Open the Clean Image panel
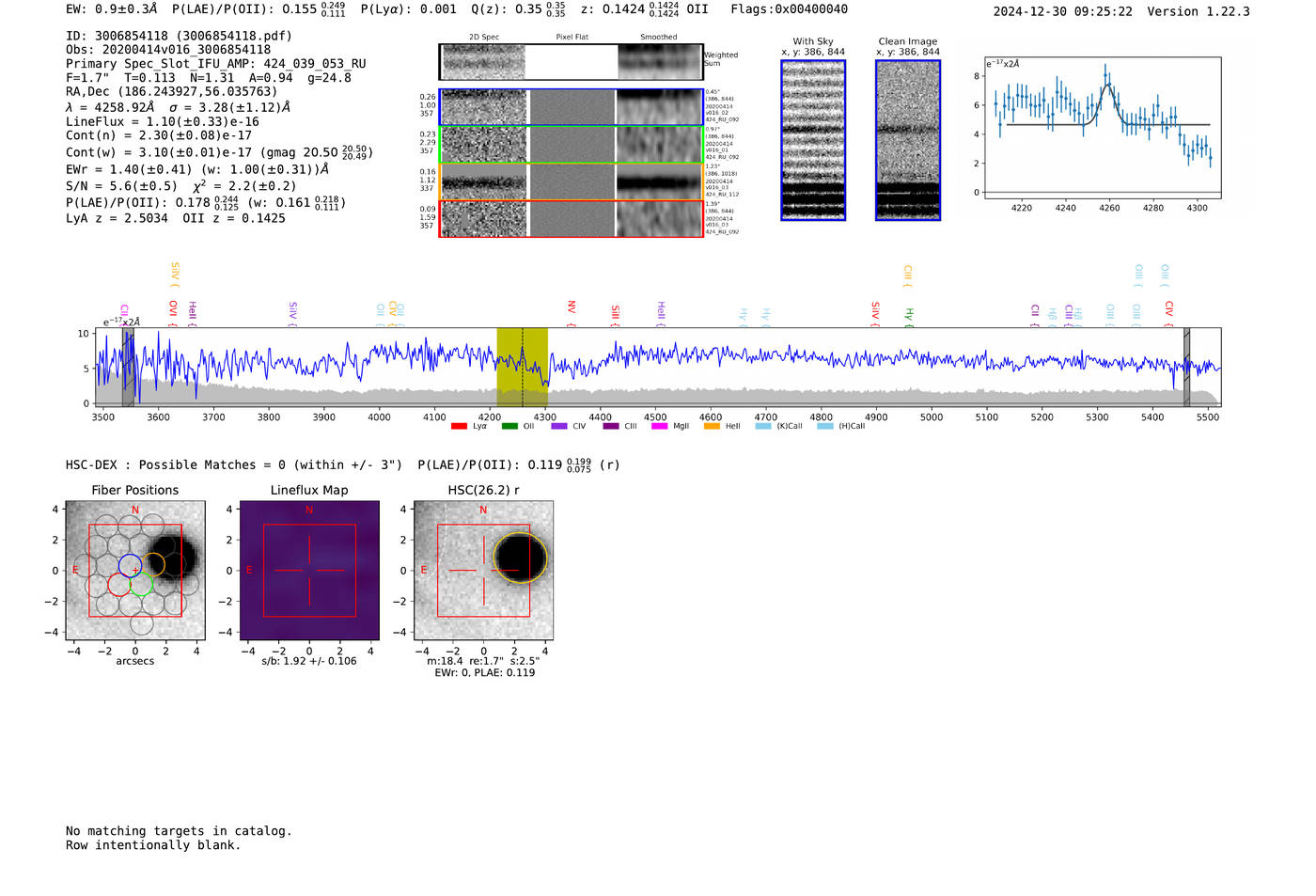Screen dimensions: 1316x896 click(907, 140)
